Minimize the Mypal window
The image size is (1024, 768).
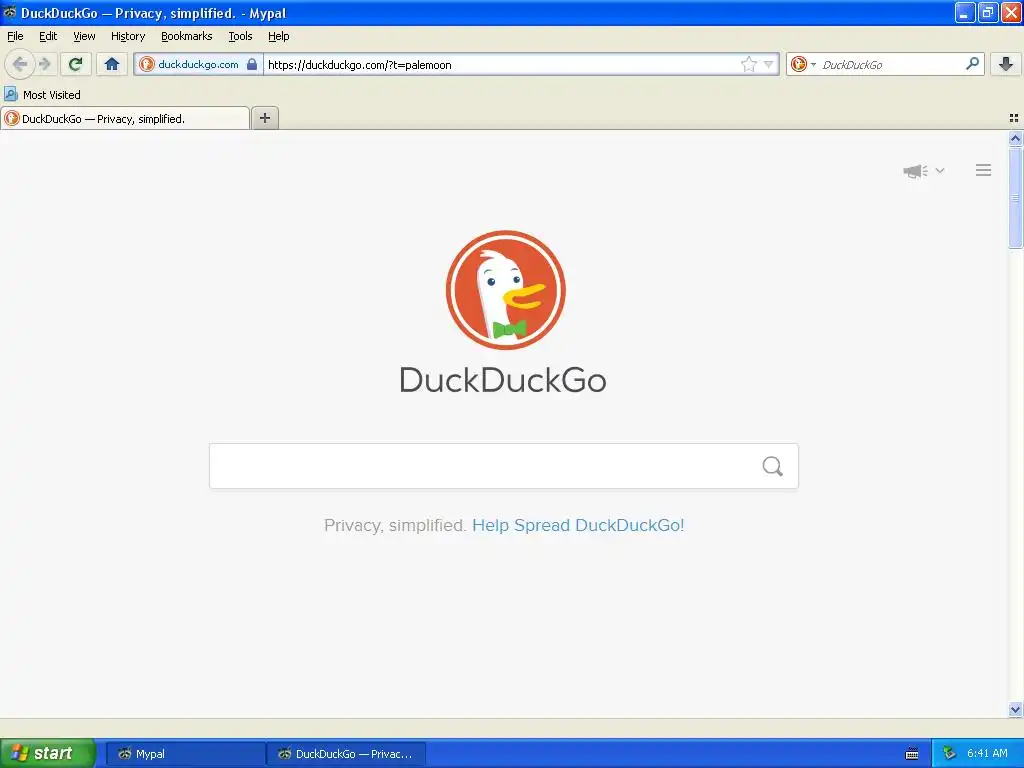pyautogui.click(x=965, y=12)
